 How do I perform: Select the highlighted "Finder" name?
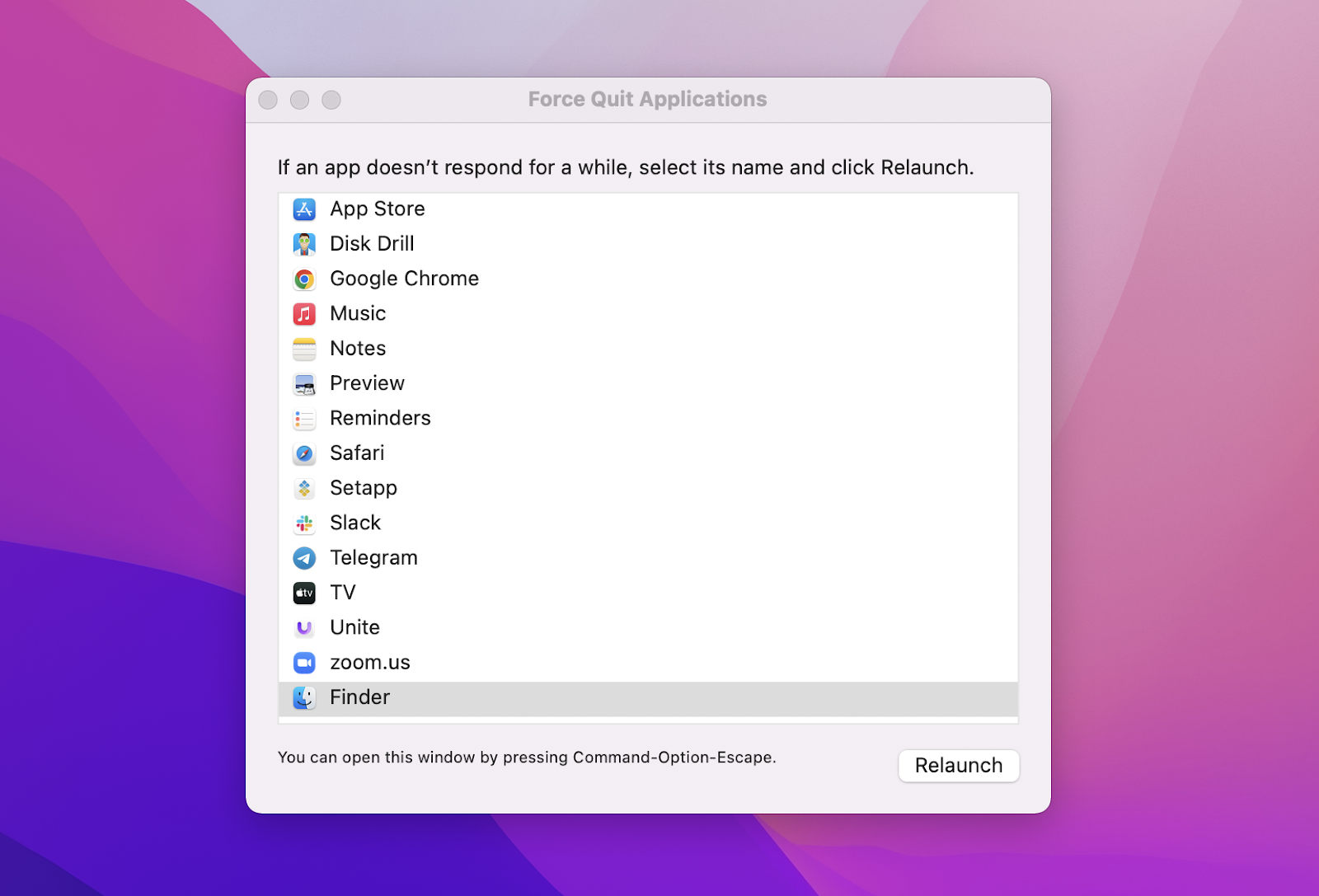coord(359,698)
